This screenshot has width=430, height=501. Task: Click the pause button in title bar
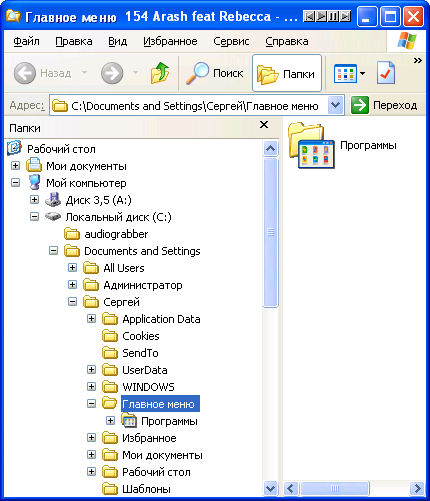(x=333, y=16)
